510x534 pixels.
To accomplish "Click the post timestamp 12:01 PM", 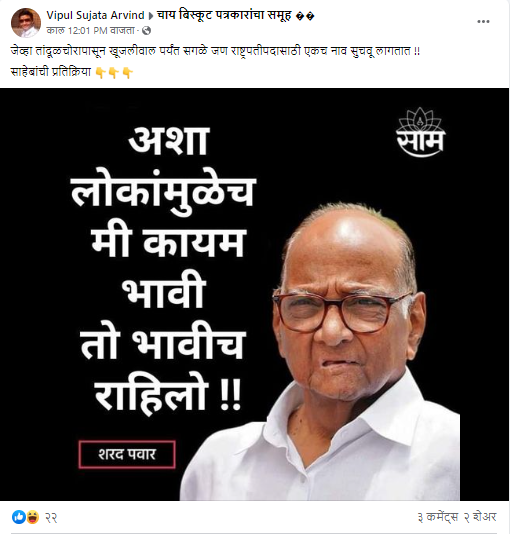I will pos(90,31).
